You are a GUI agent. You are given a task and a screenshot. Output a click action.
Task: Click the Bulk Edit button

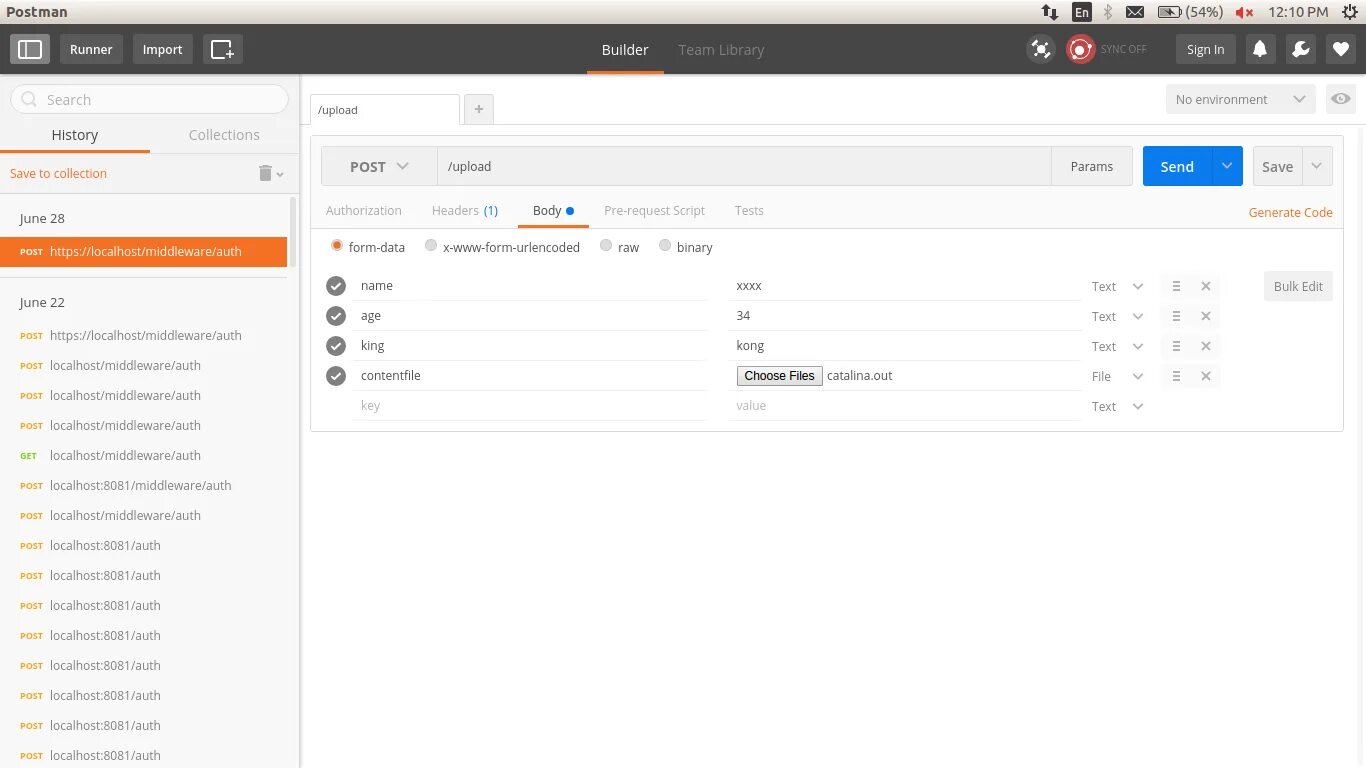1298,286
